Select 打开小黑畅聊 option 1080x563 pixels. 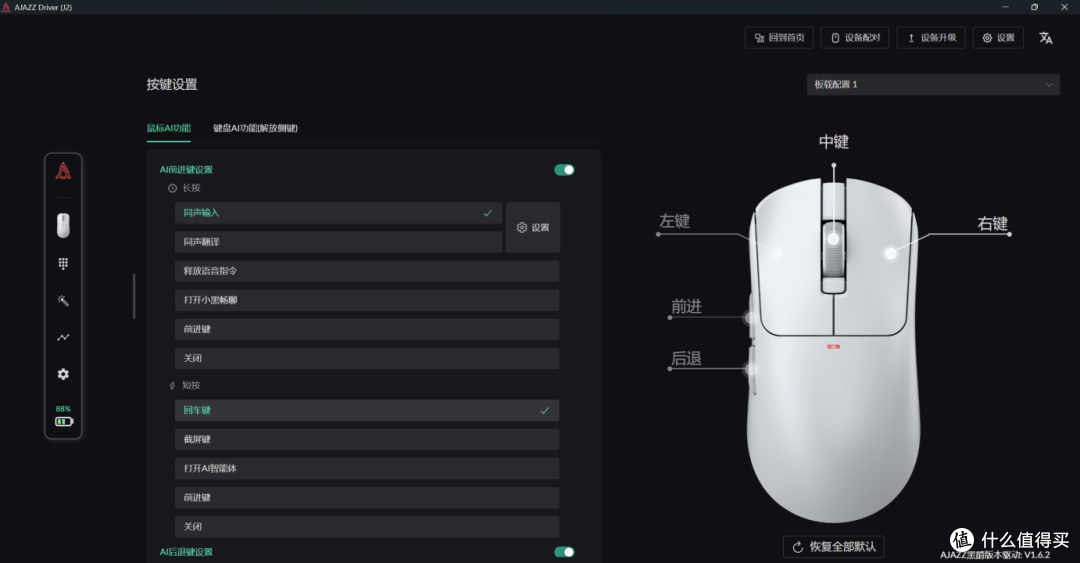pos(367,300)
